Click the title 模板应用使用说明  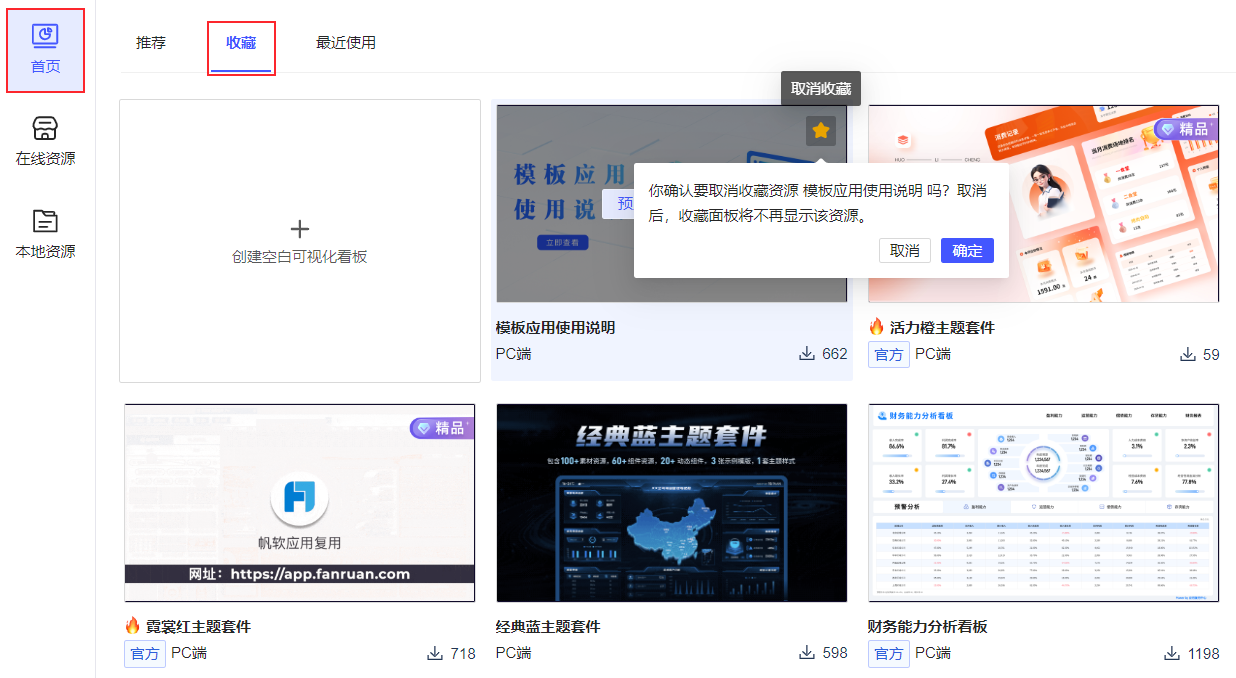click(x=556, y=327)
